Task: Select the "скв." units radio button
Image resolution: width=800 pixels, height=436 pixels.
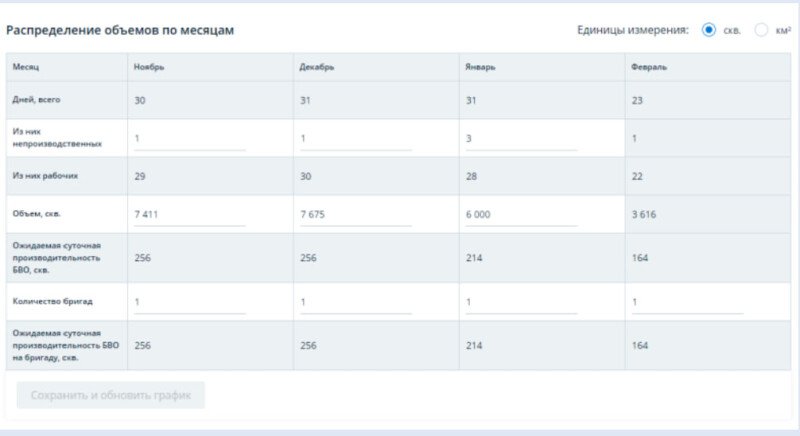Action: tap(709, 30)
